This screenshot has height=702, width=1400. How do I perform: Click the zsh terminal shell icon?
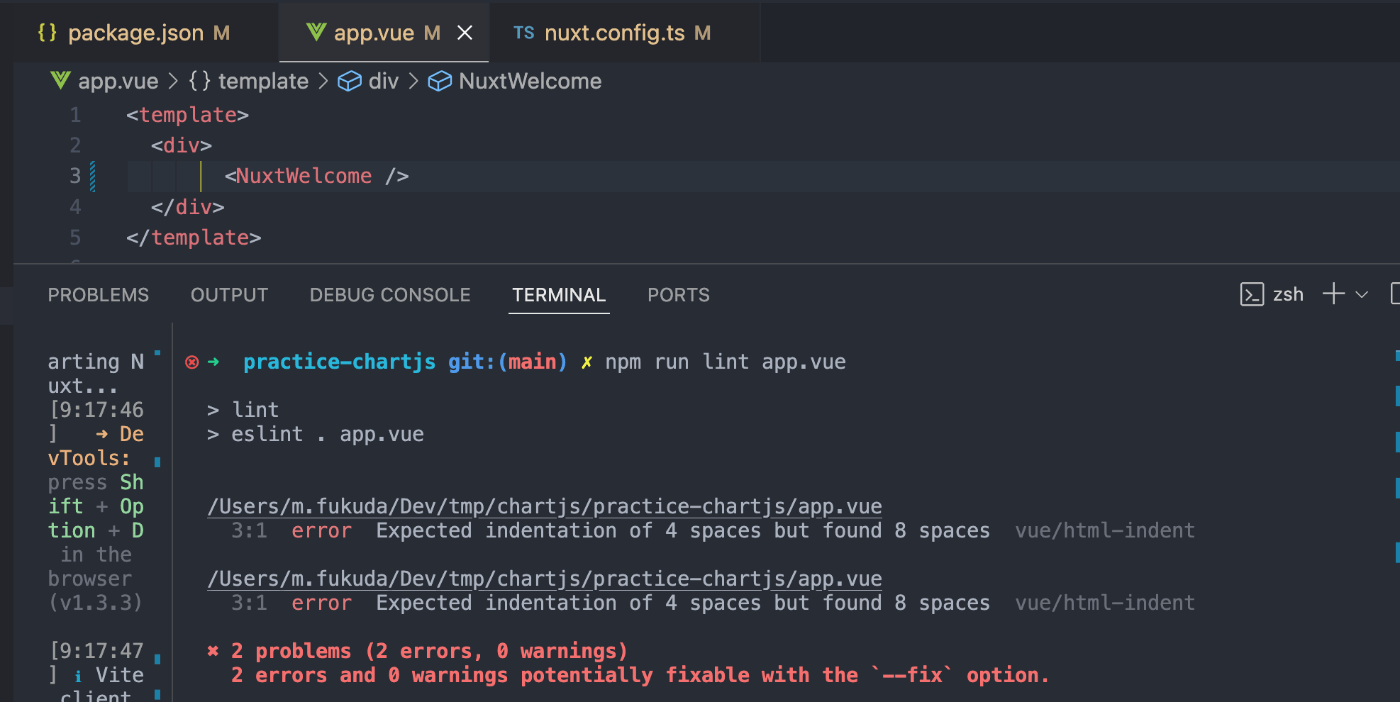pos(1252,294)
